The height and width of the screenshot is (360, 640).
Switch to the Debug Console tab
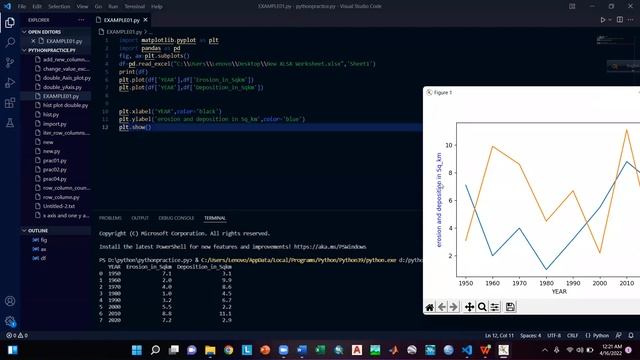(x=176, y=218)
